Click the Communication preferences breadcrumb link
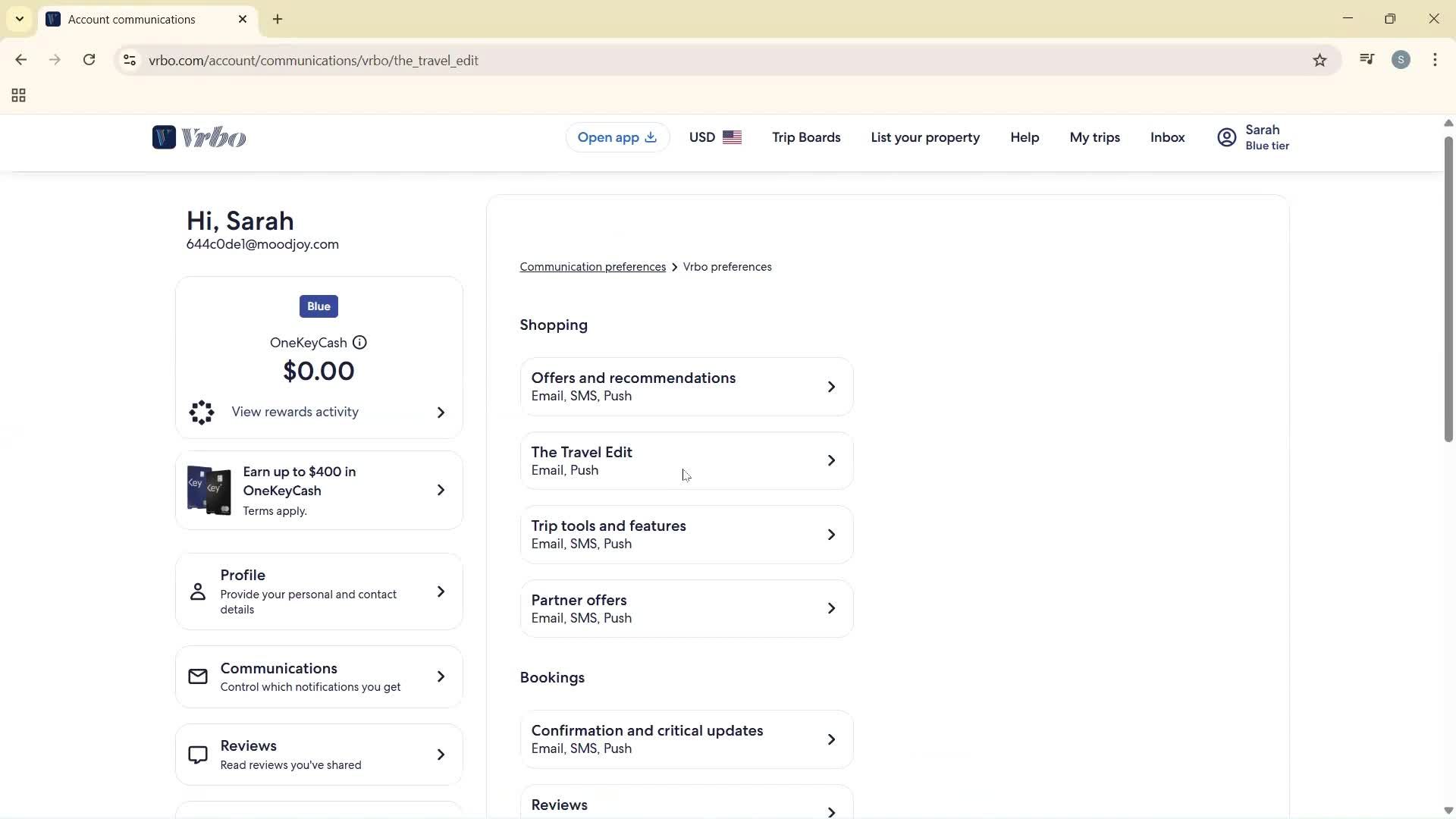The height and width of the screenshot is (819, 1456). click(592, 267)
